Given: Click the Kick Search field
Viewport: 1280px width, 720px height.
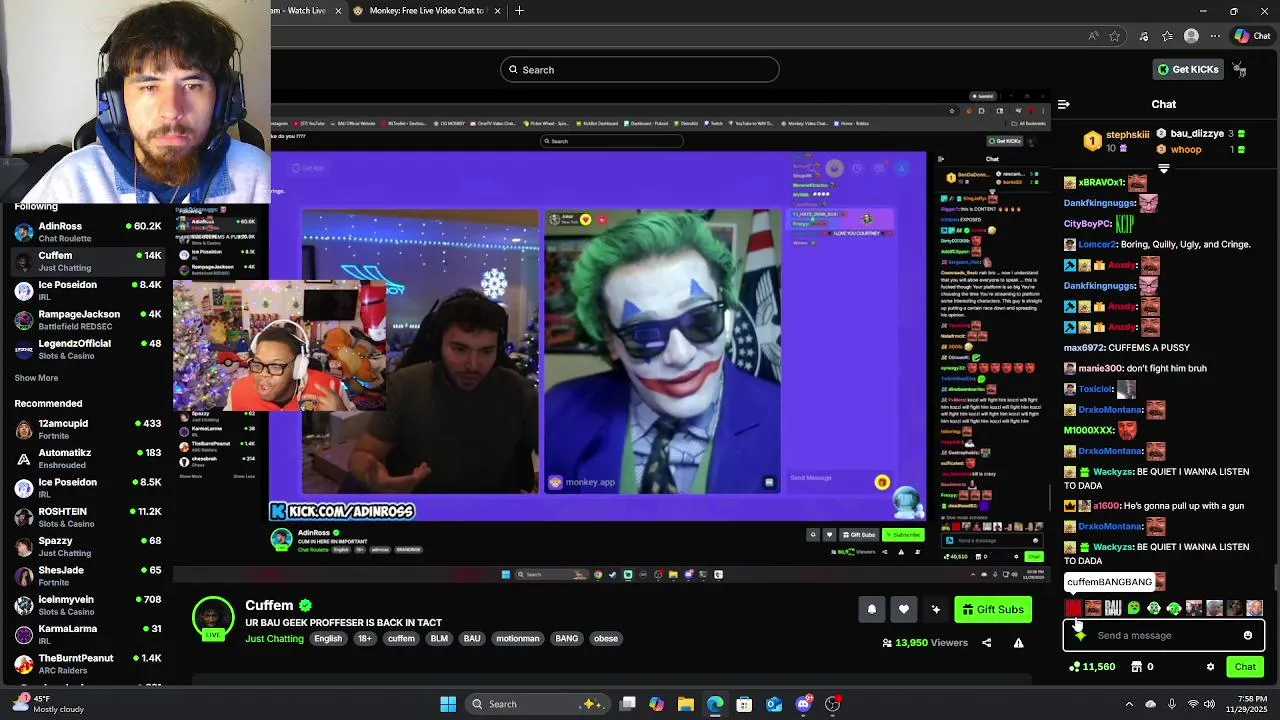Looking at the screenshot, I should click(640, 69).
